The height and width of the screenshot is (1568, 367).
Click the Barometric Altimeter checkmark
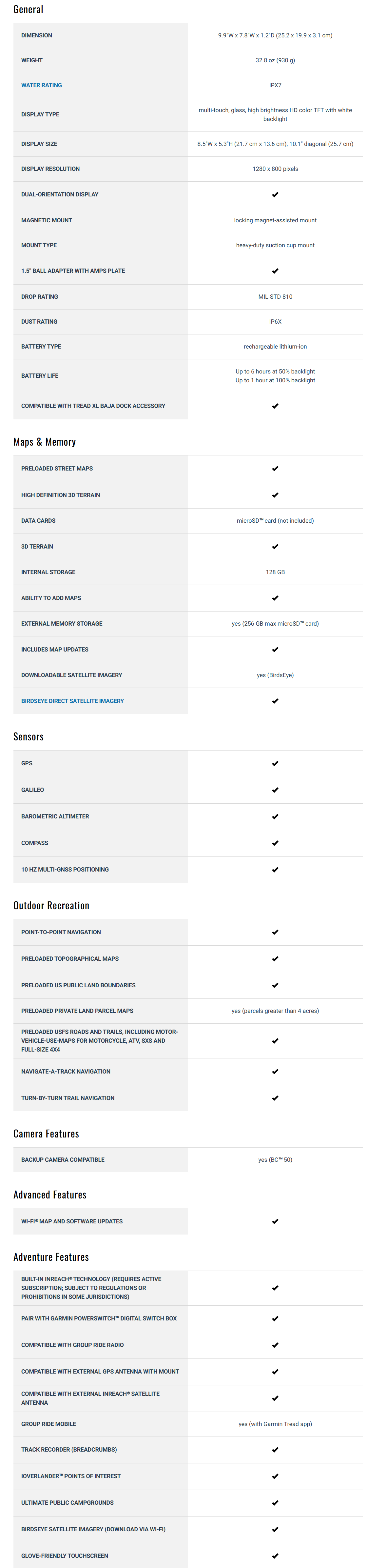point(275,817)
